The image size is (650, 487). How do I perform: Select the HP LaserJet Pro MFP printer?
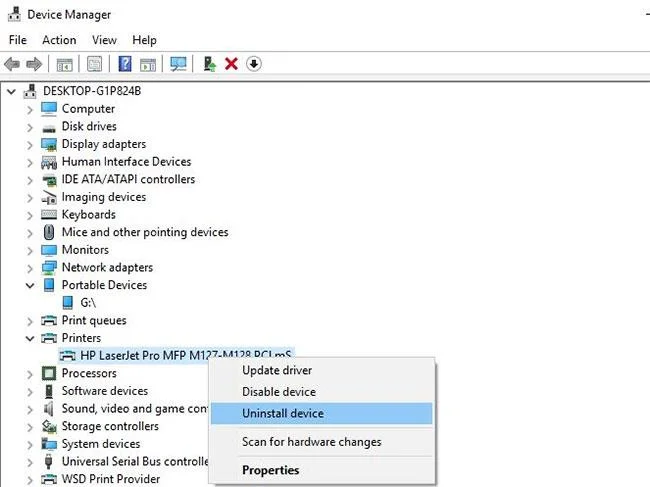pyautogui.click(x=186, y=355)
